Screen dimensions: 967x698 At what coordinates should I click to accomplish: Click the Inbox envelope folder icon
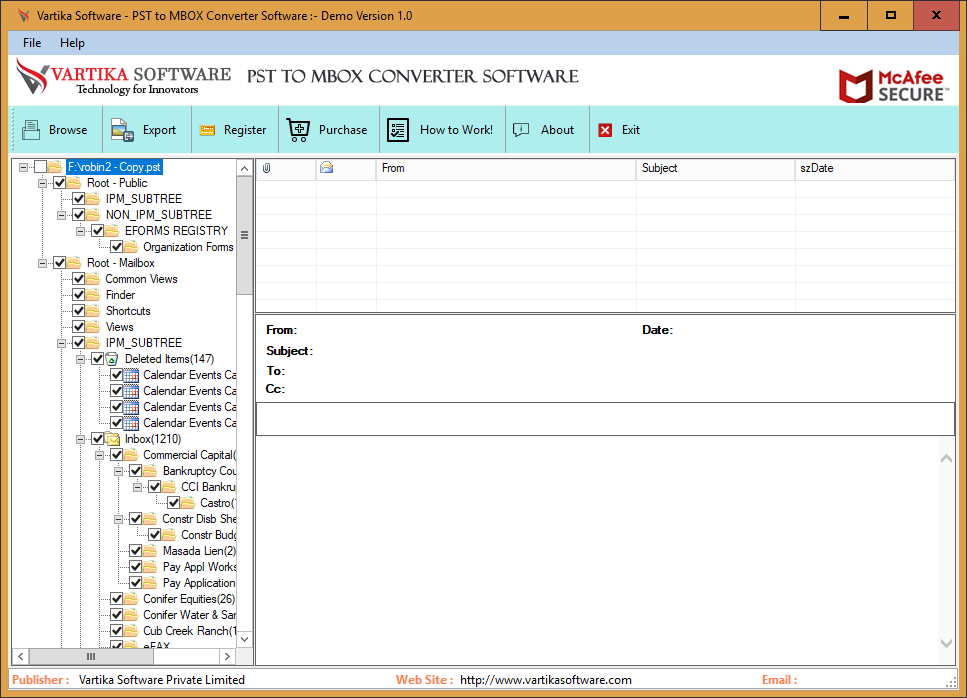(x=112, y=439)
